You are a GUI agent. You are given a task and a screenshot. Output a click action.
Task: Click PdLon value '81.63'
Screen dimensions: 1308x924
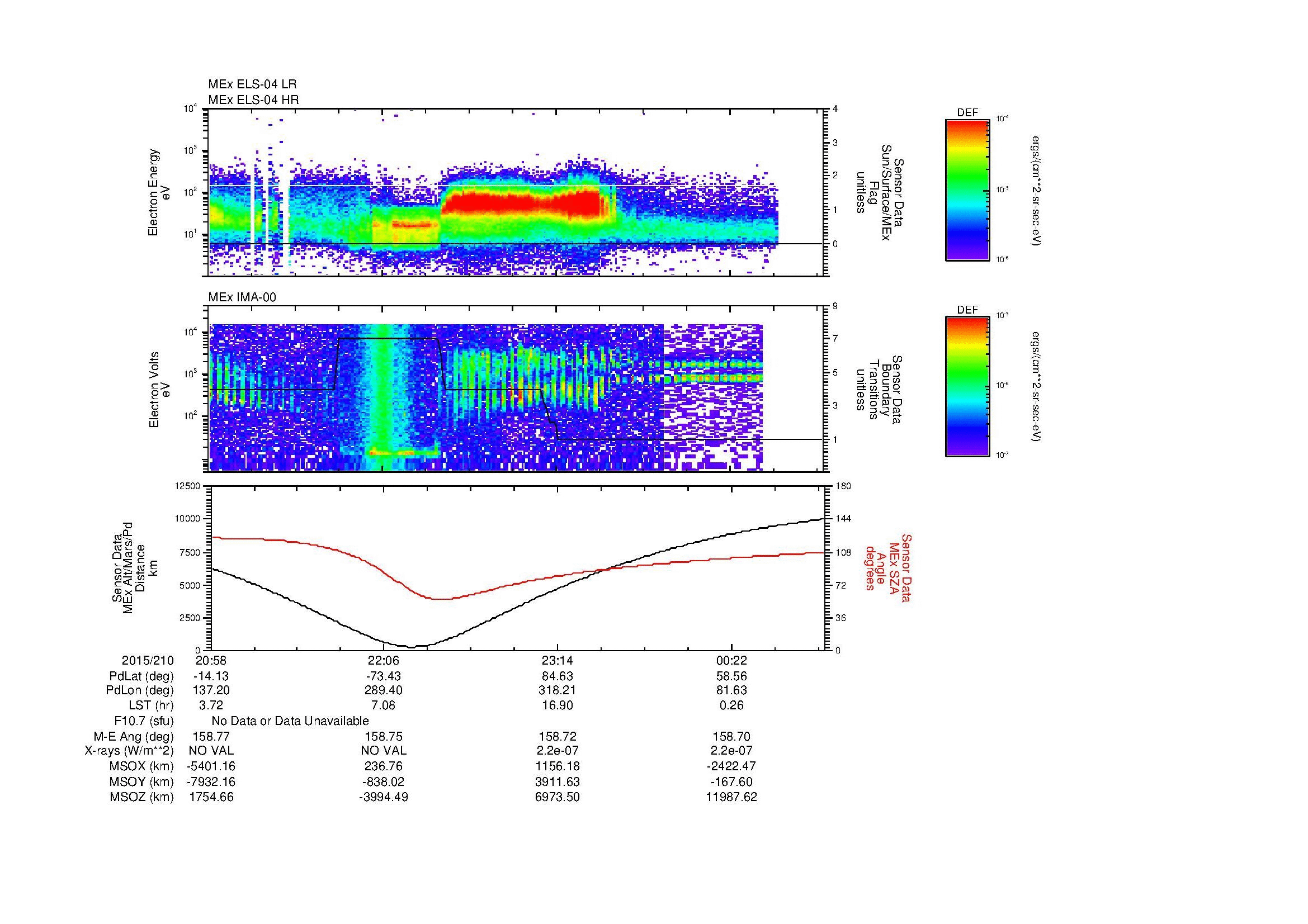coord(731,690)
